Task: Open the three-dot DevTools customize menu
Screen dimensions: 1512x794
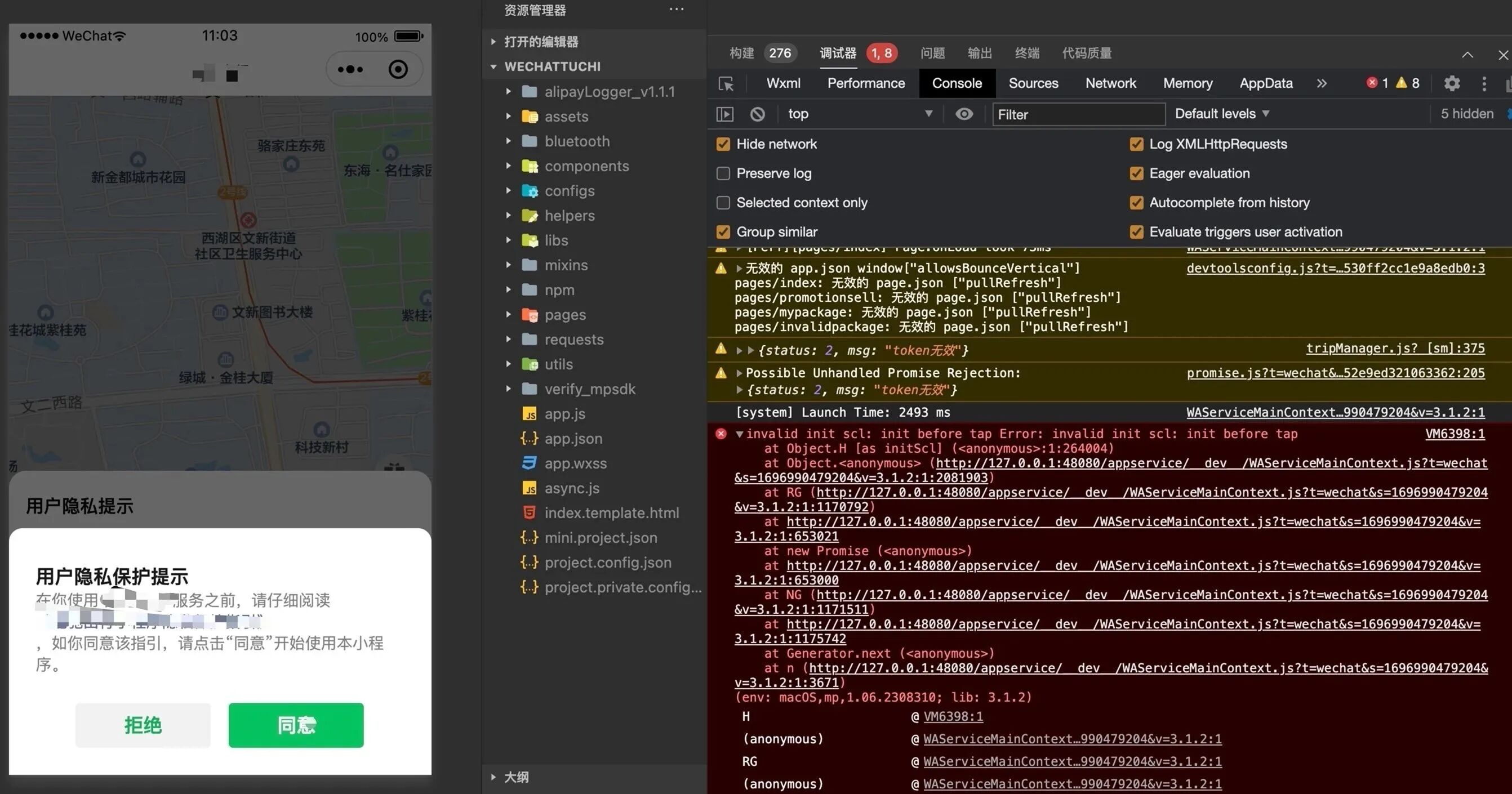Action: 1484,83
